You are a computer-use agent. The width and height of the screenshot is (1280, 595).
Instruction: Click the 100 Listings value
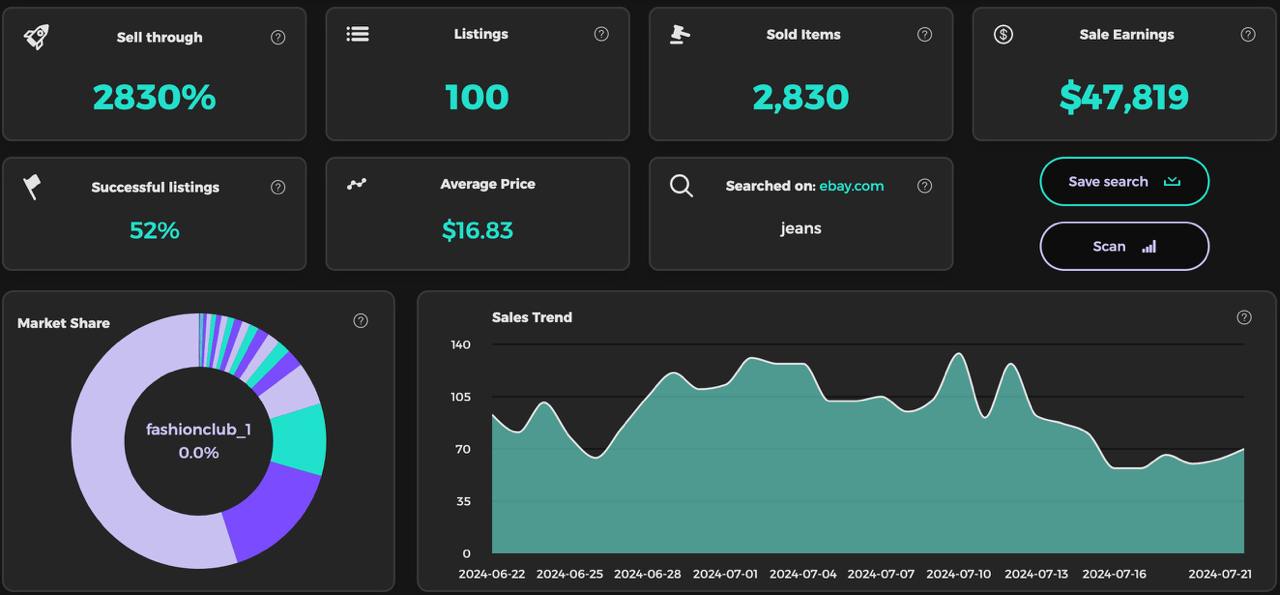[x=477, y=97]
